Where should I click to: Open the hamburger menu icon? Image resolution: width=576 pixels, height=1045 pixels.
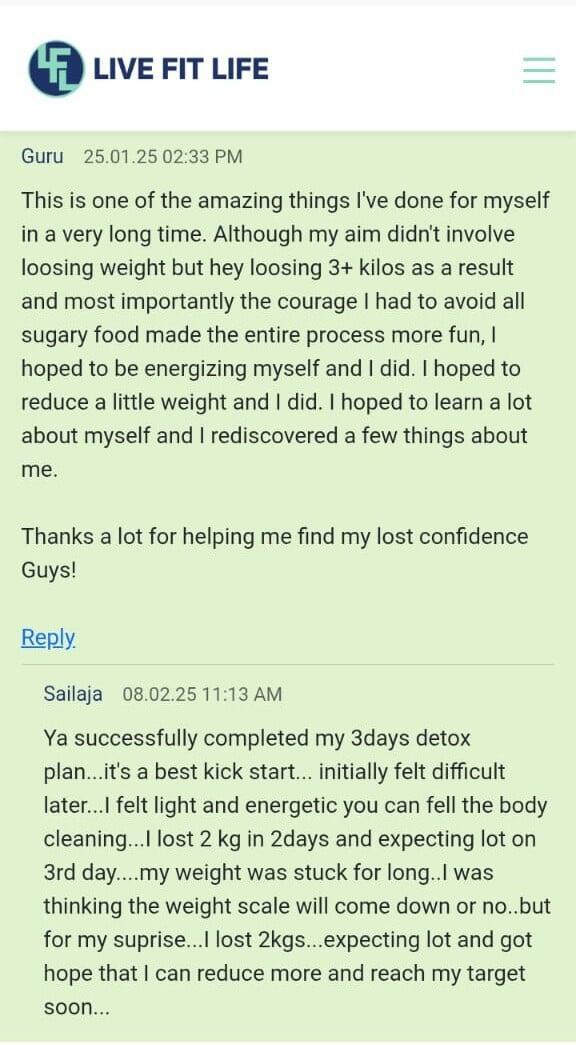pos(539,69)
